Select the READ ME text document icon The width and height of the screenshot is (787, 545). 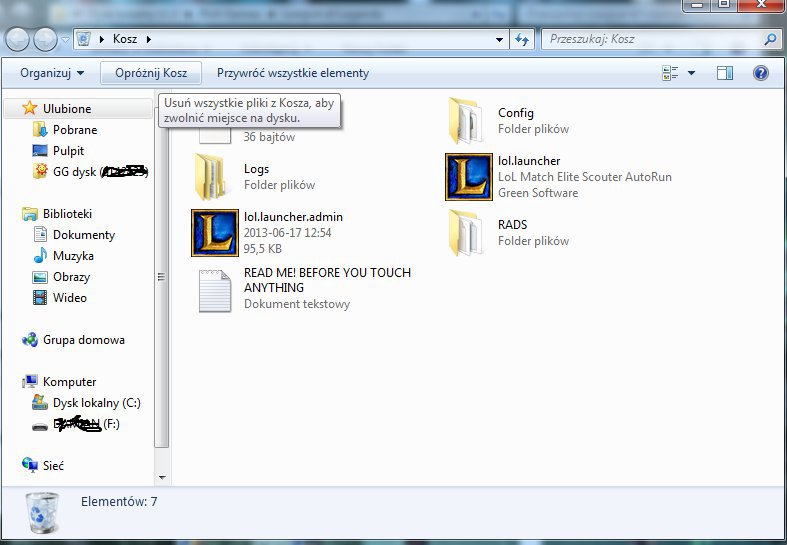click(215, 291)
